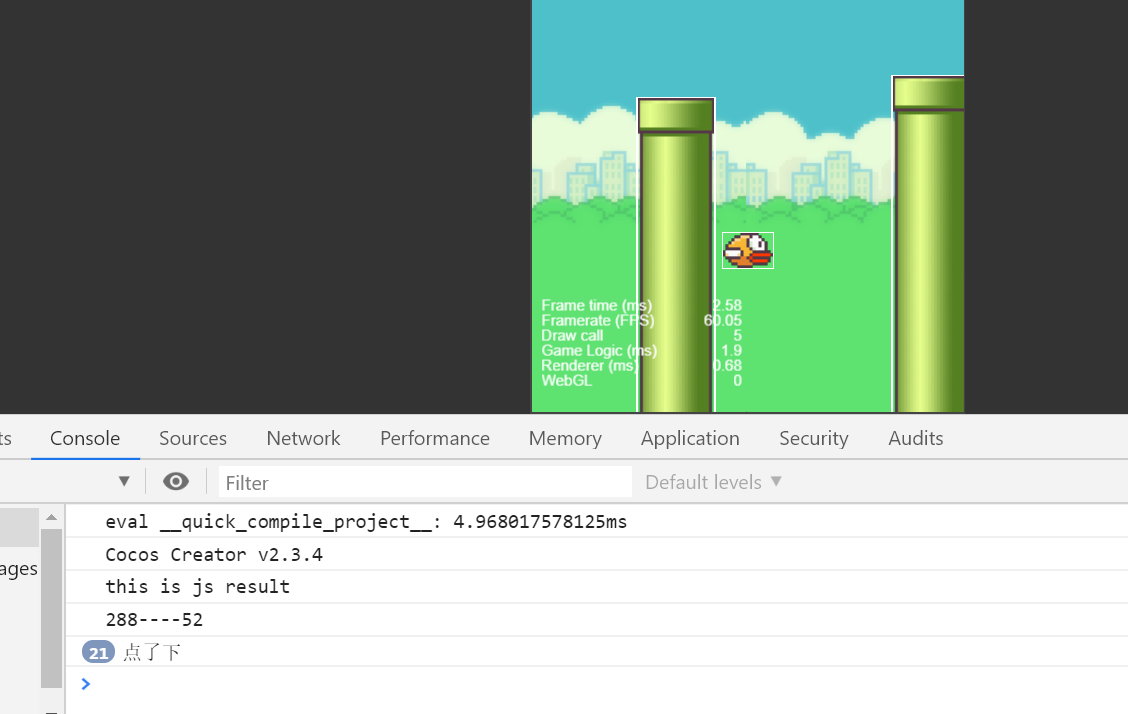Open the Audits tab
Image resolution: width=1128 pixels, height=714 pixels.
click(915, 438)
